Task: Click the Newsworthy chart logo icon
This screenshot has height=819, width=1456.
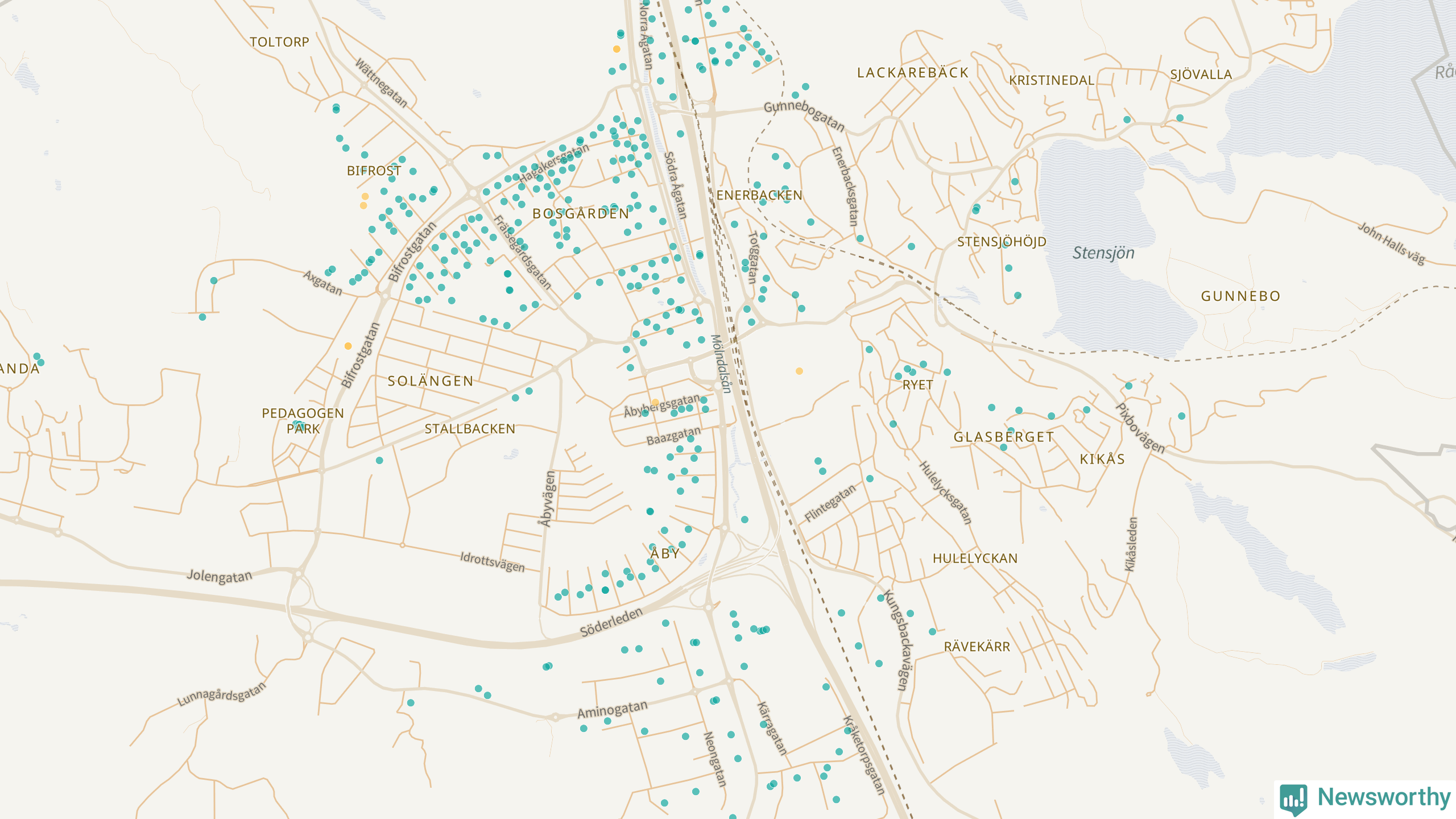Action: coord(1293,799)
